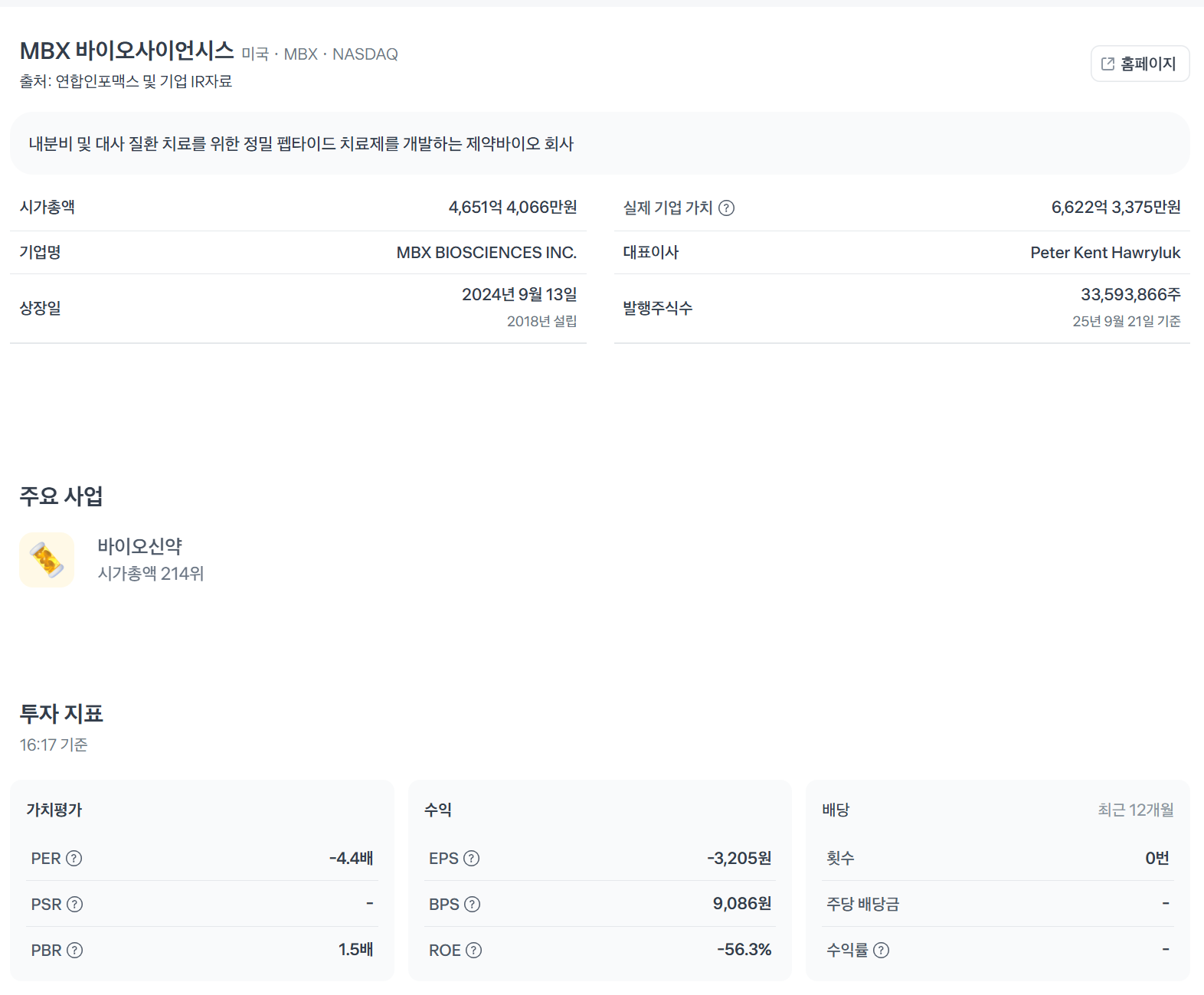This screenshot has width=1204, height=995.
Task: Click the 미국 · MBX · NASDAQ label
Action: (x=319, y=54)
